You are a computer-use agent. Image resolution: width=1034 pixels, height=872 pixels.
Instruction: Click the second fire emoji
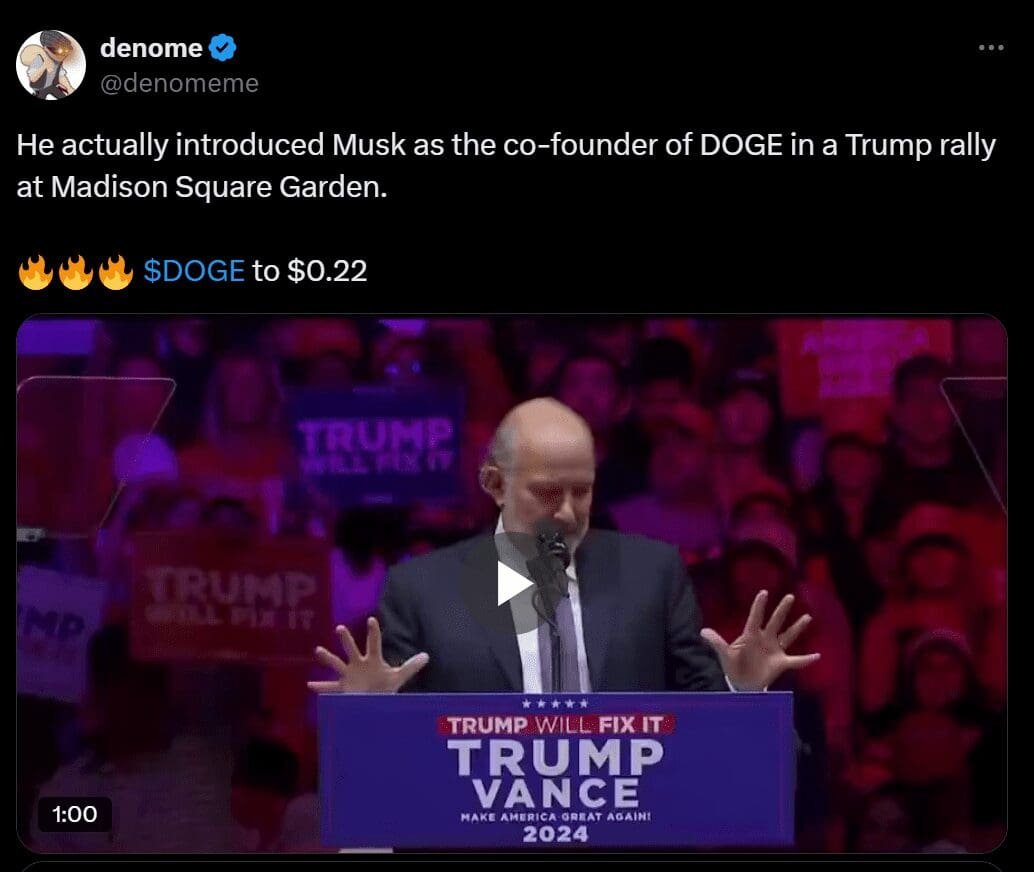pyautogui.click(x=76, y=271)
